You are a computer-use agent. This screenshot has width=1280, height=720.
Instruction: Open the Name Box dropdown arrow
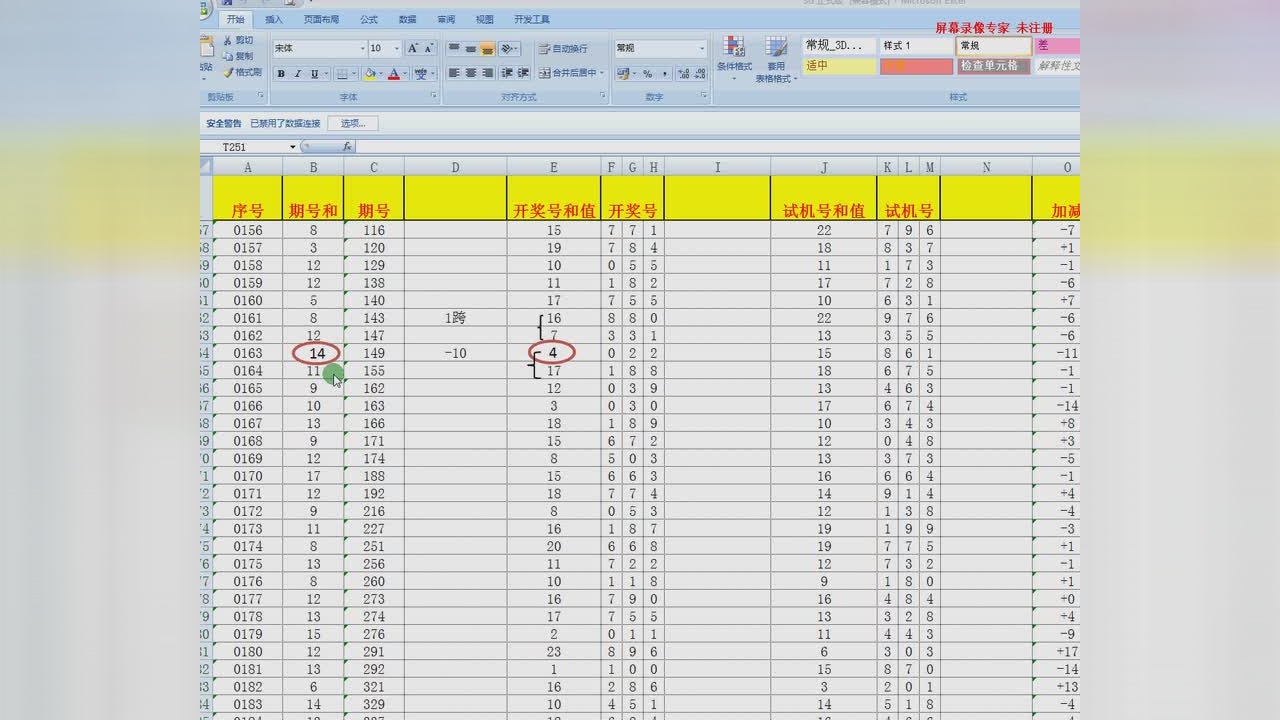pos(293,147)
